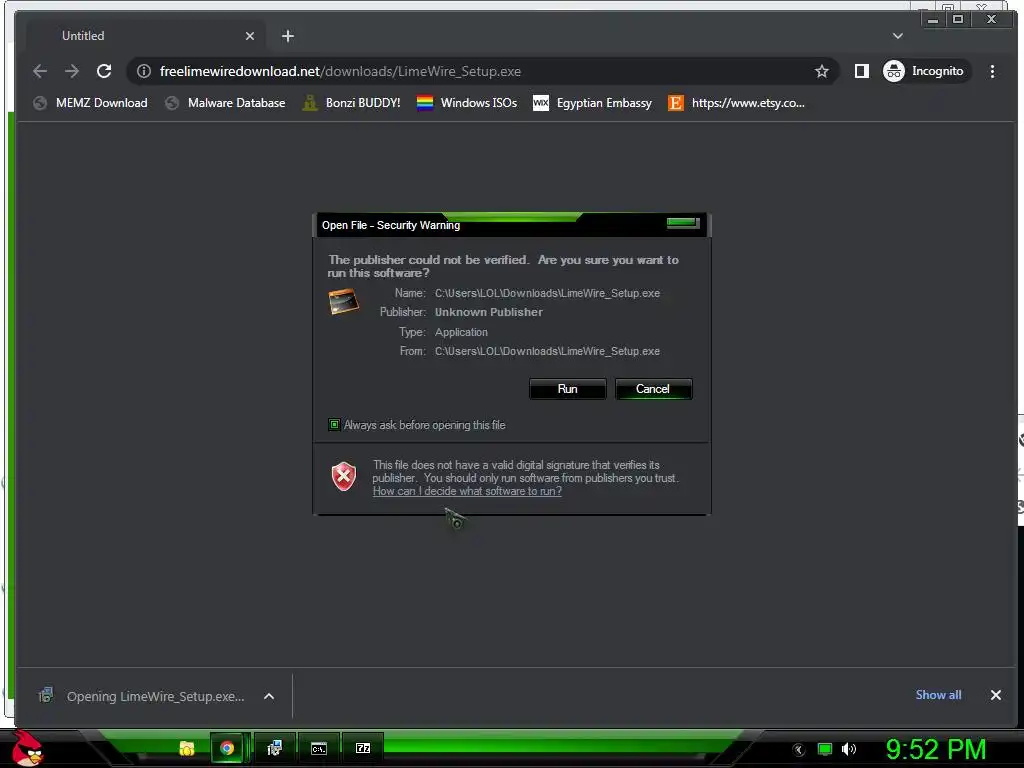
Task: Click the Incognito profile badge
Action: (924, 71)
